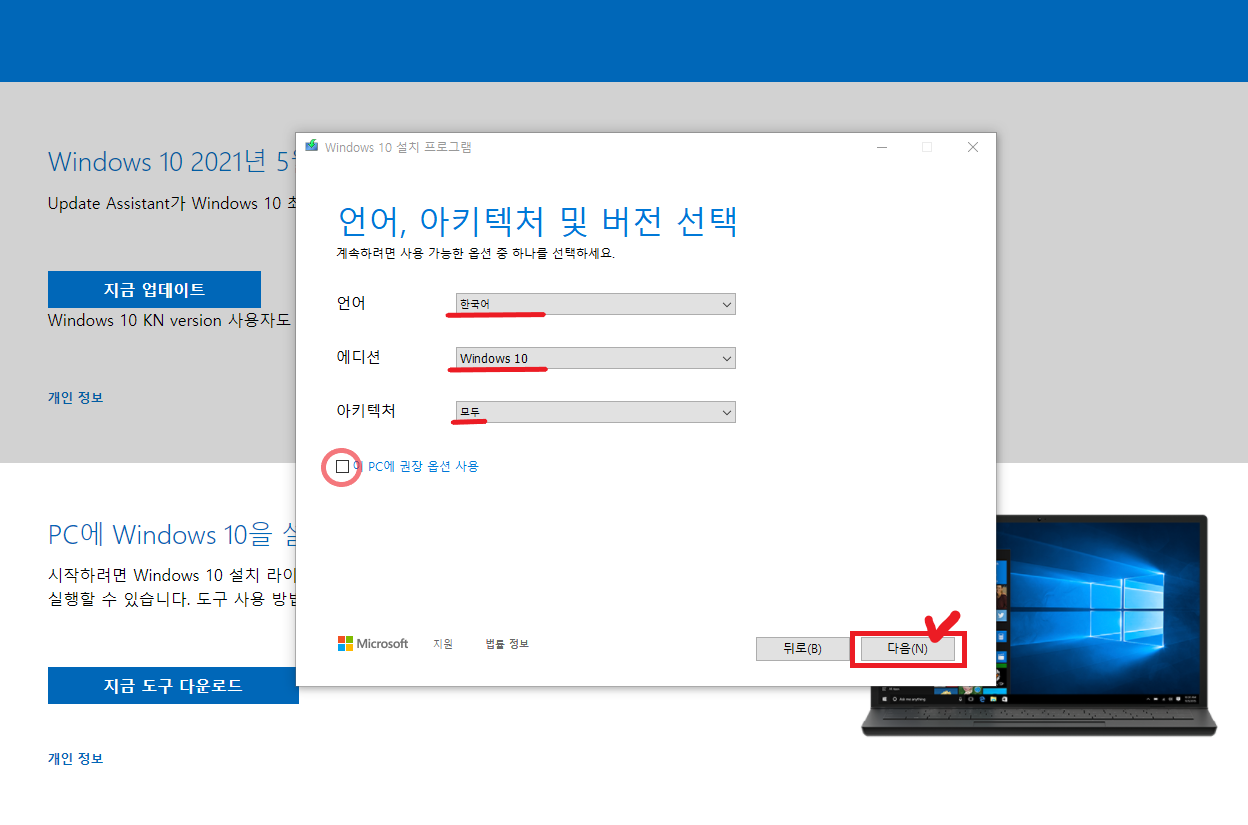Close the Windows 10 설치 프로그램 window
1248x825 pixels.
point(973,147)
